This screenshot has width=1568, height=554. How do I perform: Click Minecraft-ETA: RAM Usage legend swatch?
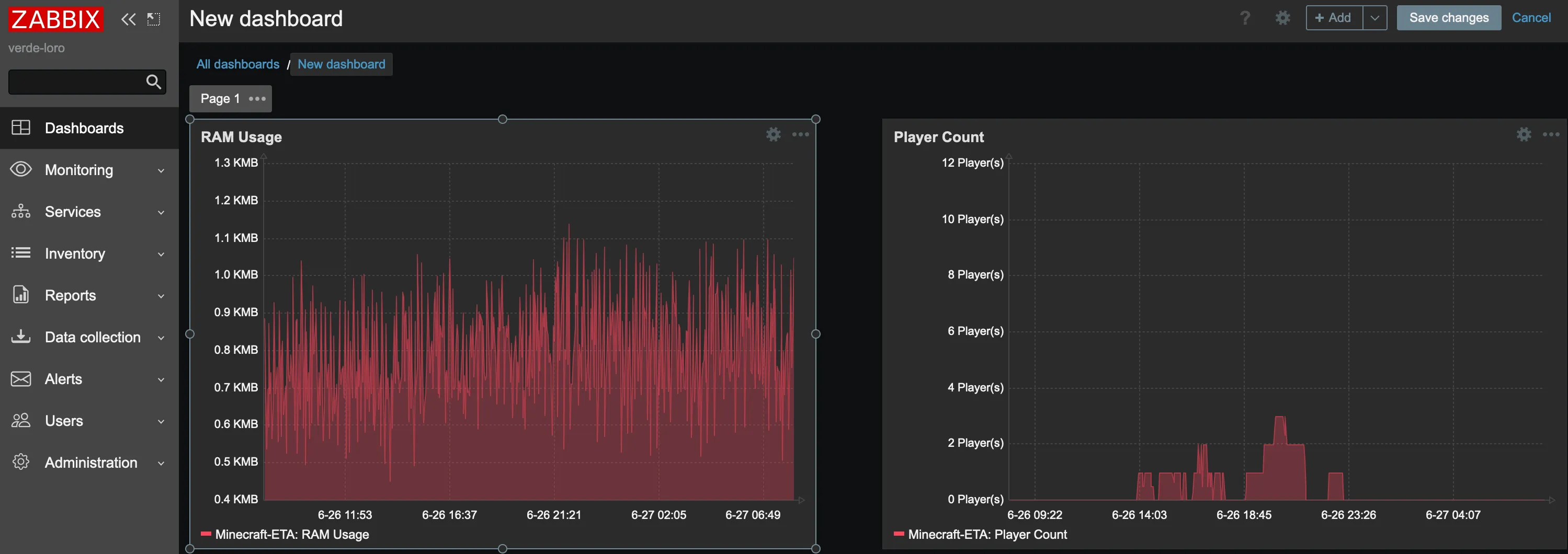[x=206, y=534]
